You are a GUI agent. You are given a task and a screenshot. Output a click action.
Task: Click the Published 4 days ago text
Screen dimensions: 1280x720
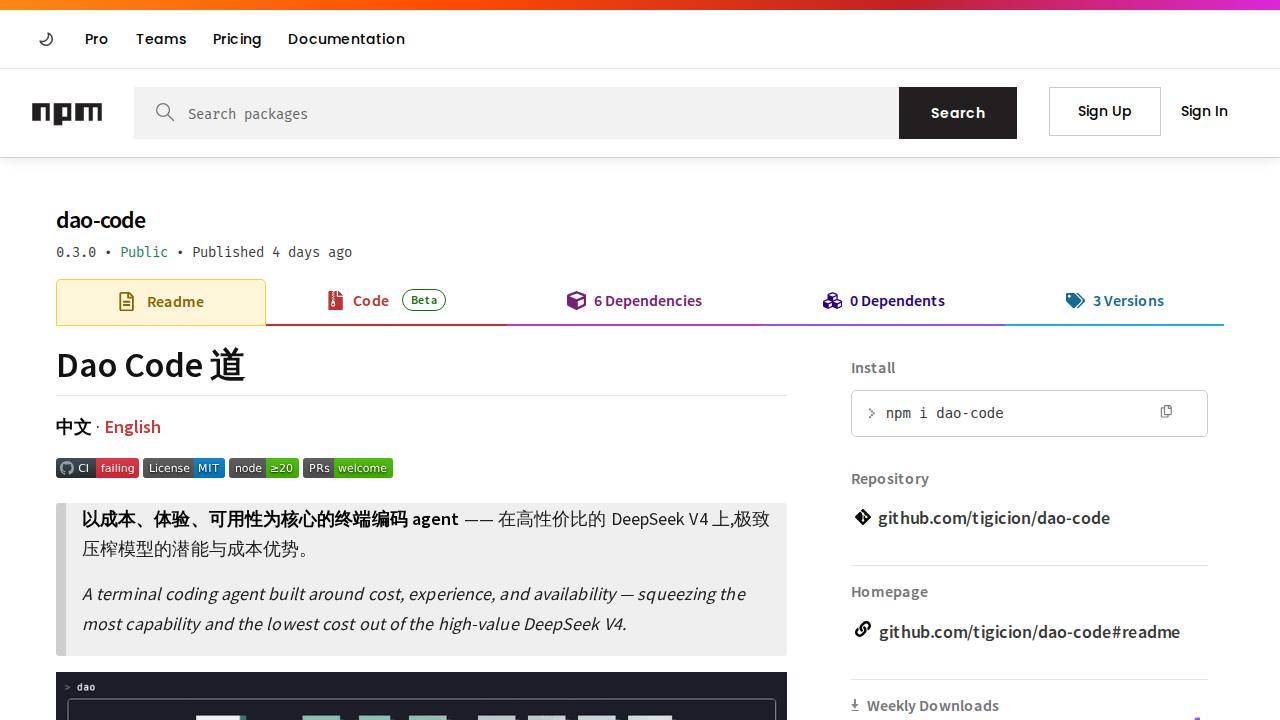tap(272, 252)
